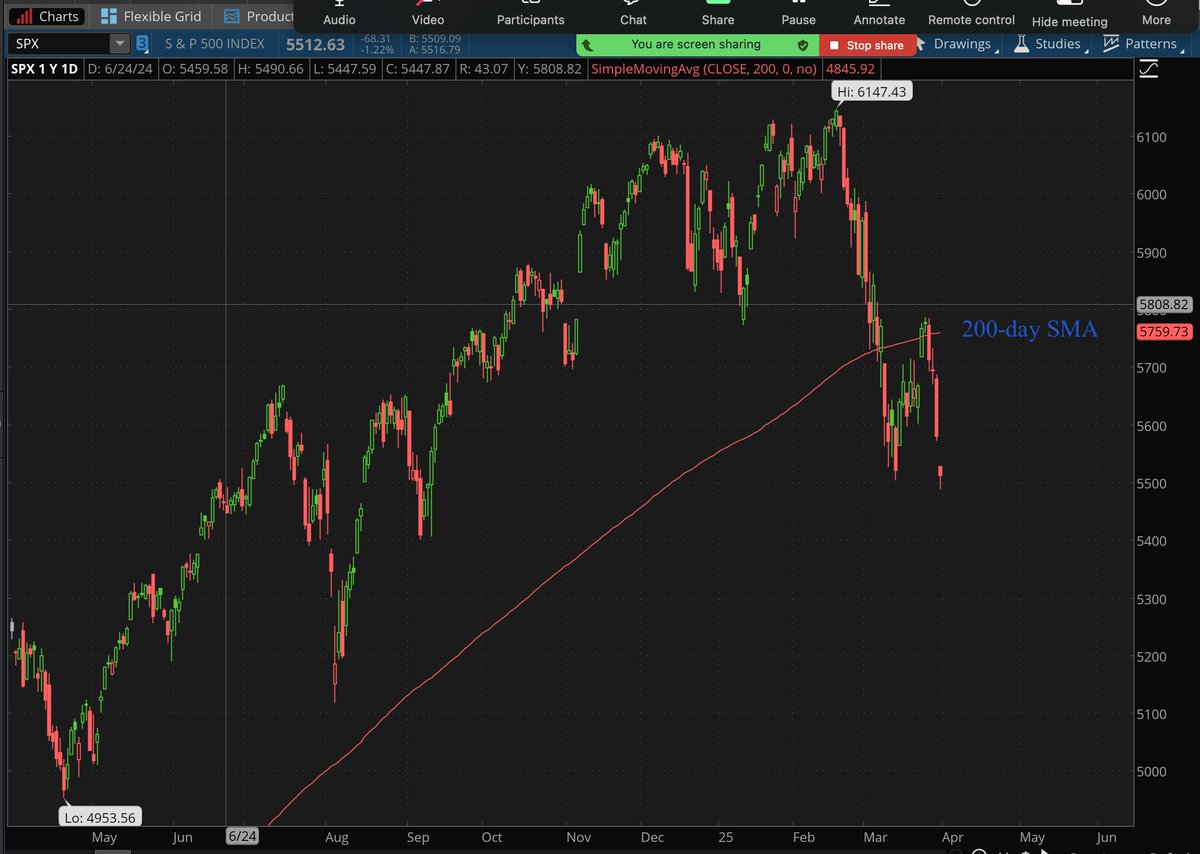Image resolution: width=1200 pixels, height=854 pixels.
Task: Open the Zoom More menu
Action: click(x=1156, y=14)
